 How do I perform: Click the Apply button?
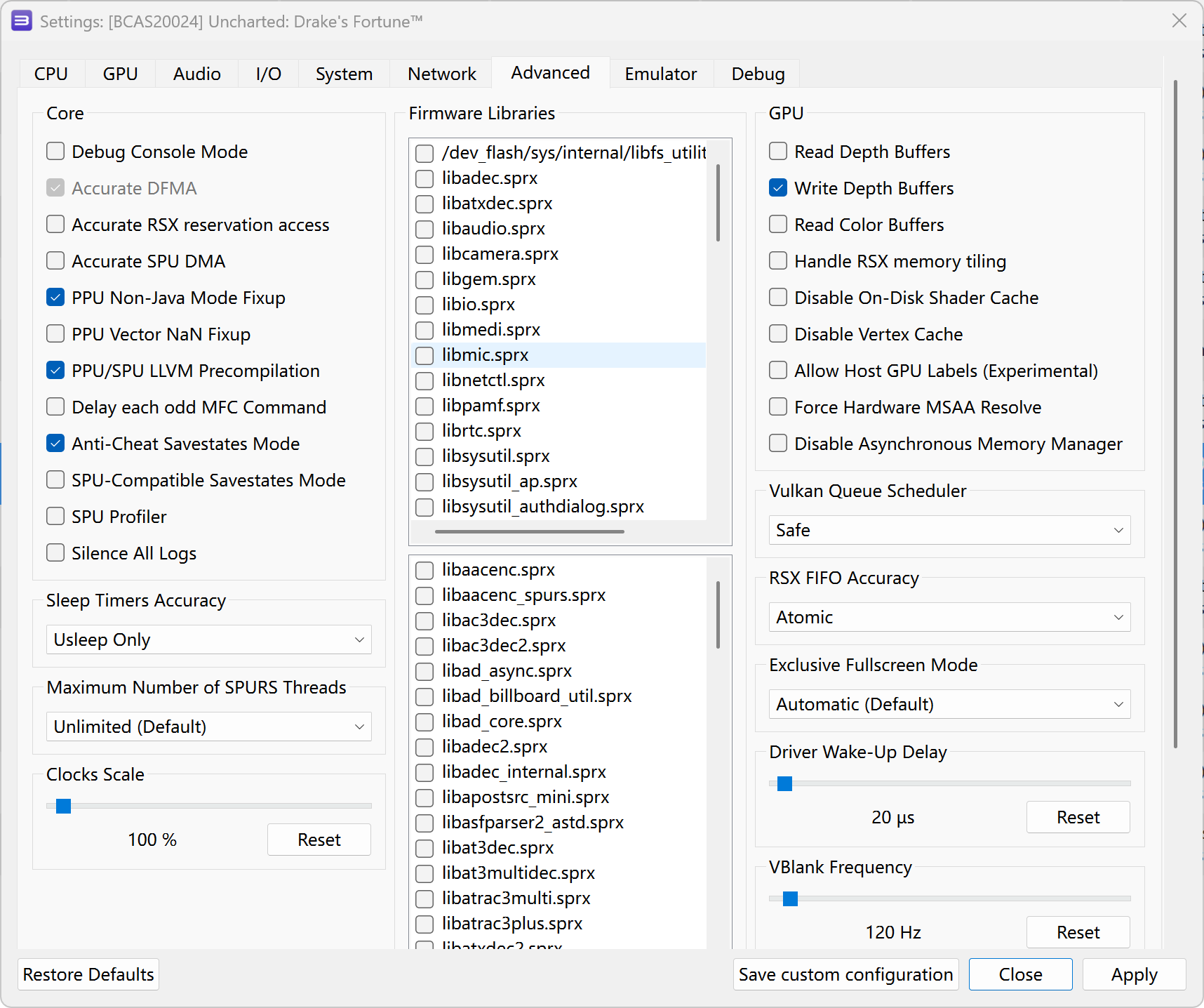click(x=1135, y=974)
